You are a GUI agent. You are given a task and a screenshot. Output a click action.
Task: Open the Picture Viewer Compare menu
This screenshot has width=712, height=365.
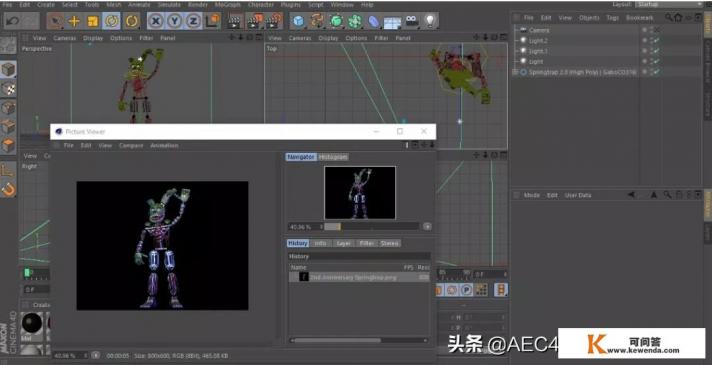pyautogui.click(x=131, y=145)
